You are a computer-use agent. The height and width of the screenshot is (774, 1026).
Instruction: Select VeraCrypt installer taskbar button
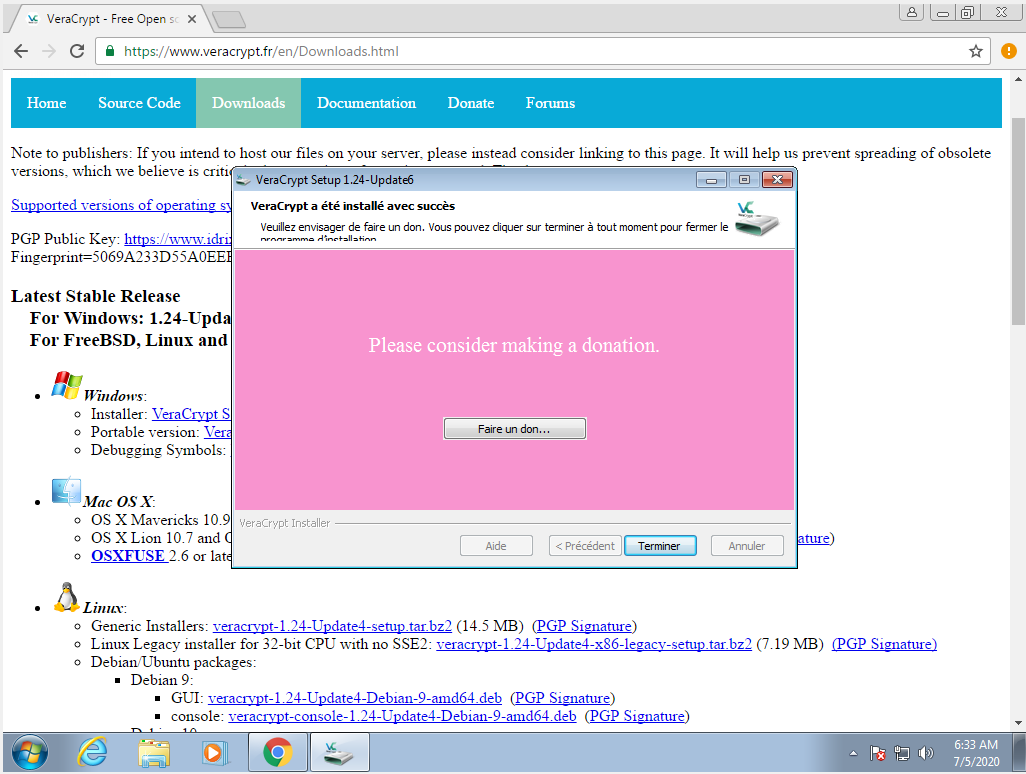coord(340,752)
